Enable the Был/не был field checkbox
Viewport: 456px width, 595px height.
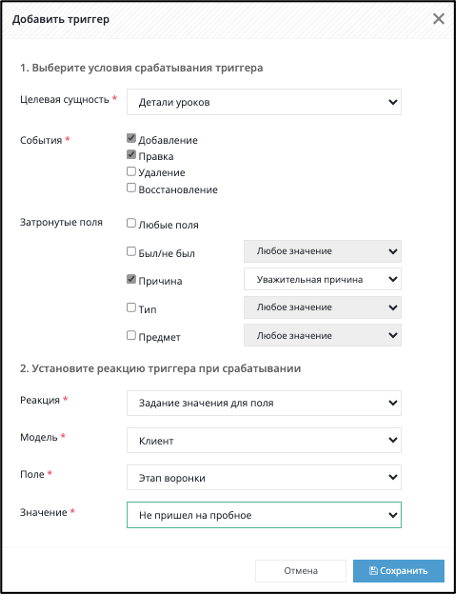point(131,252)
